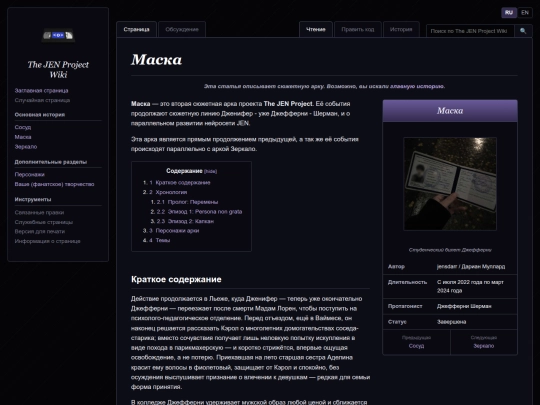Open the Зеркало sidebar link
This screenshot has height=405, width=540.
[26, 146]
